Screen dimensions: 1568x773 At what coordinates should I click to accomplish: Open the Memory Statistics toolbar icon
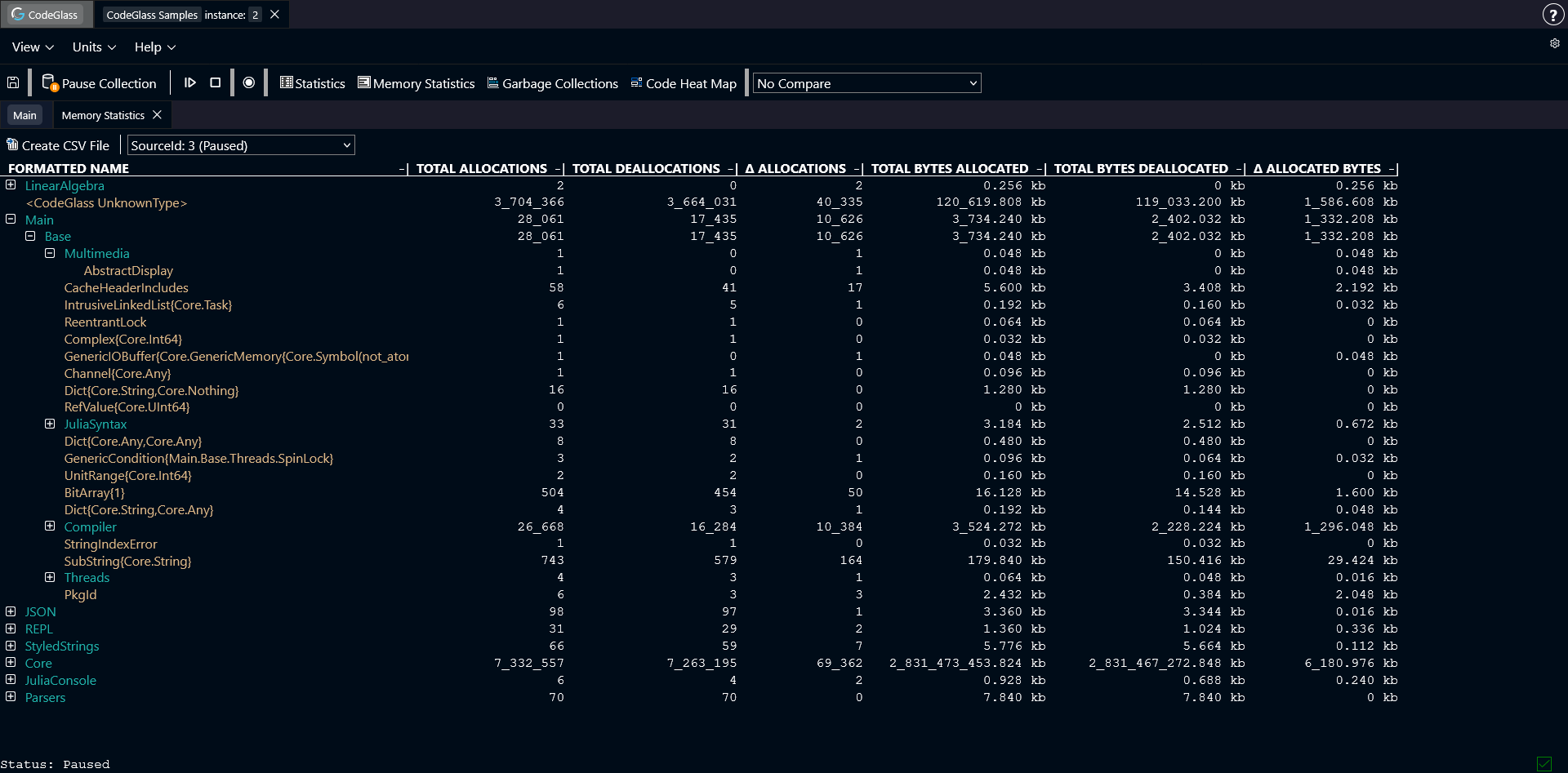tap(365, 82)
